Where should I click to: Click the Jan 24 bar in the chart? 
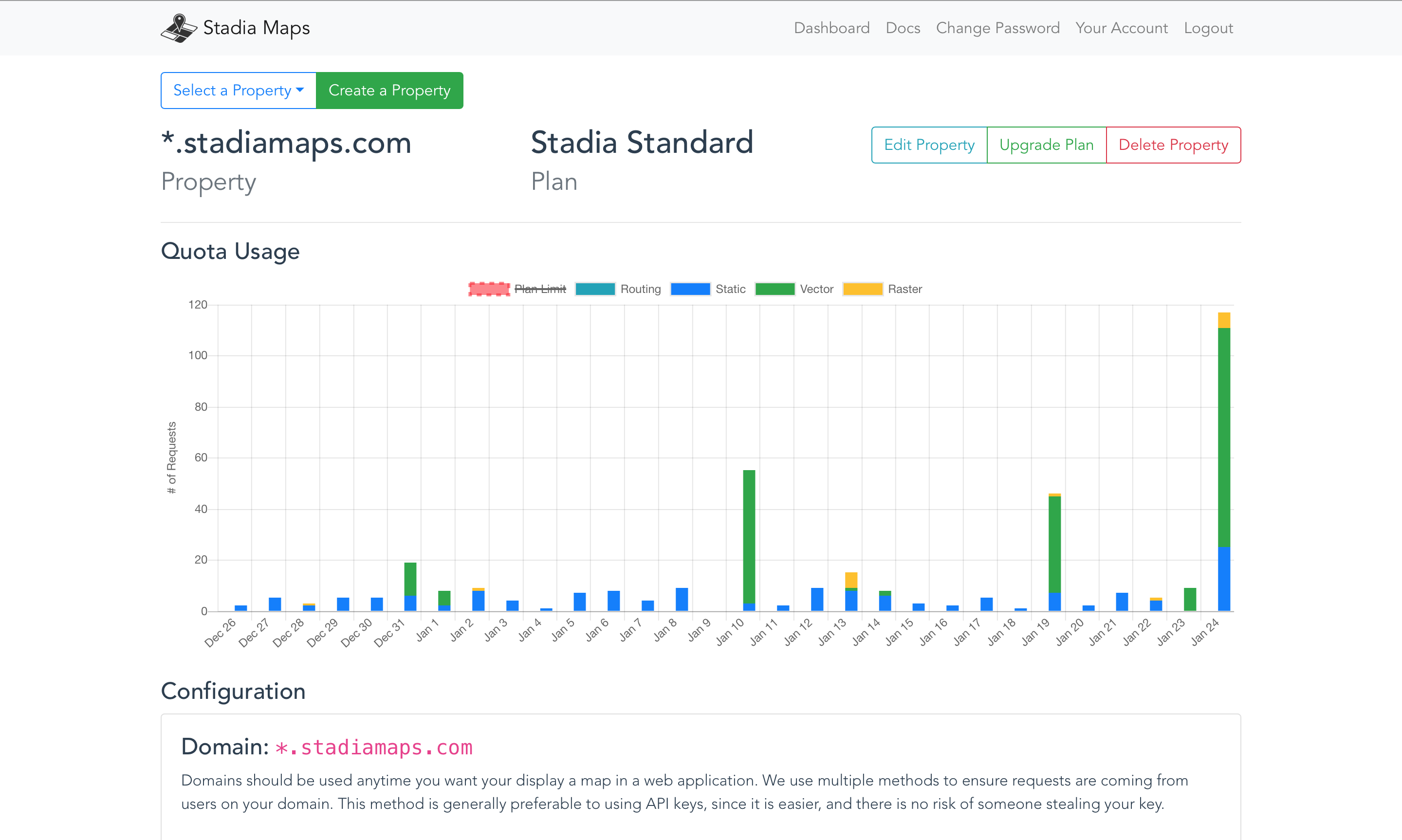(x=1224, y=461)
